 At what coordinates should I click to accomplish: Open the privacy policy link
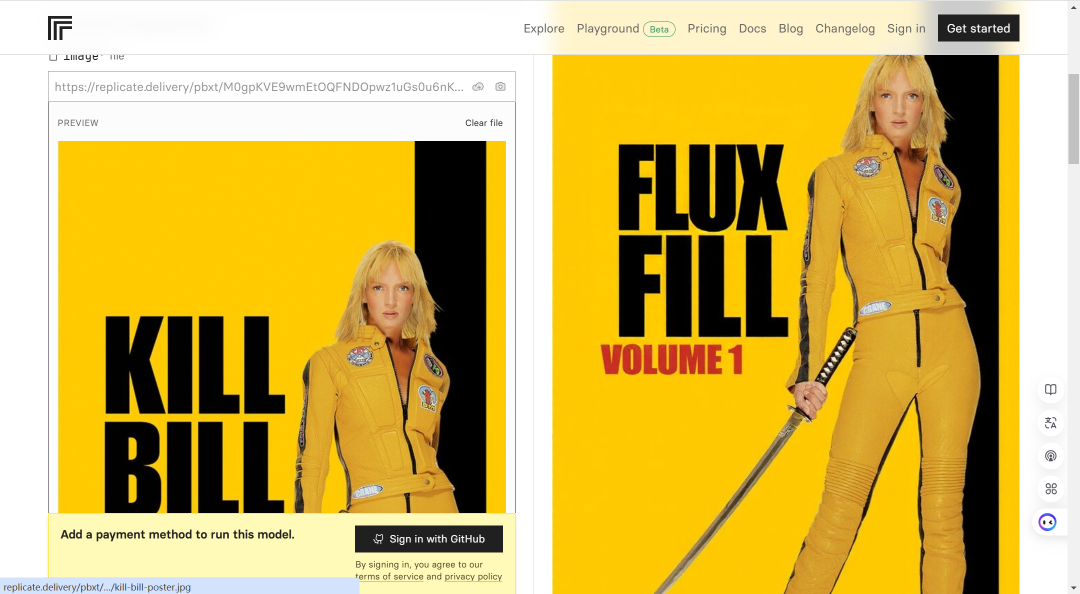click(473, 577)
